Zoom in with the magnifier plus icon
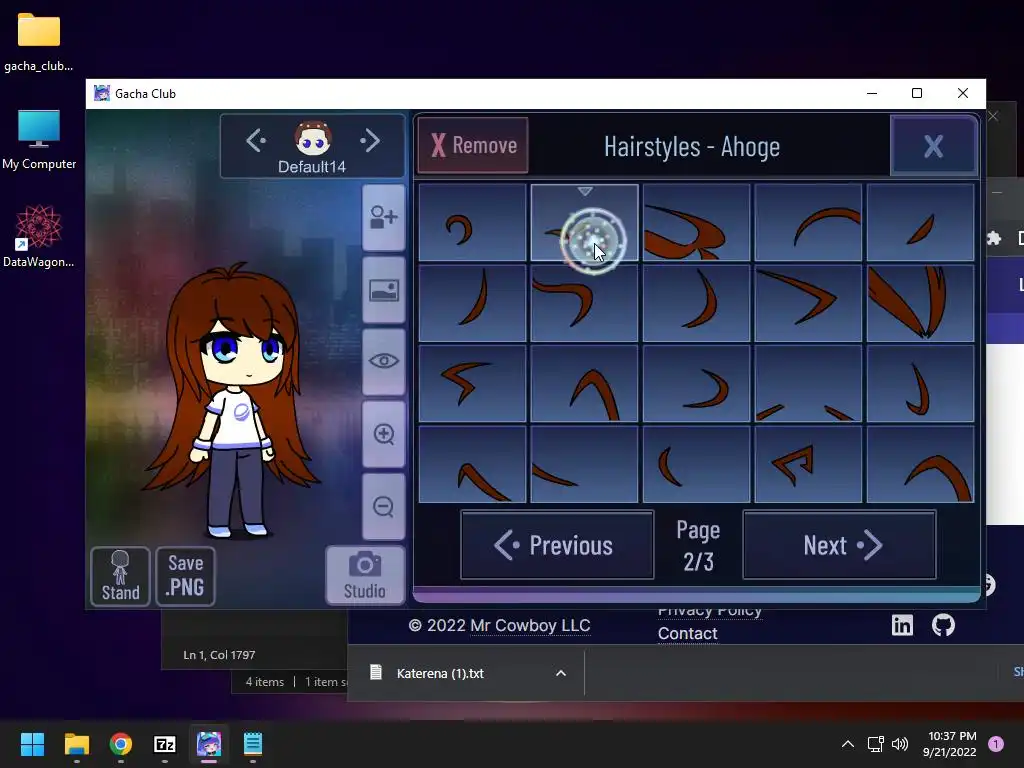The height and width of the screenshot is (768, 1024). (383, 434)
